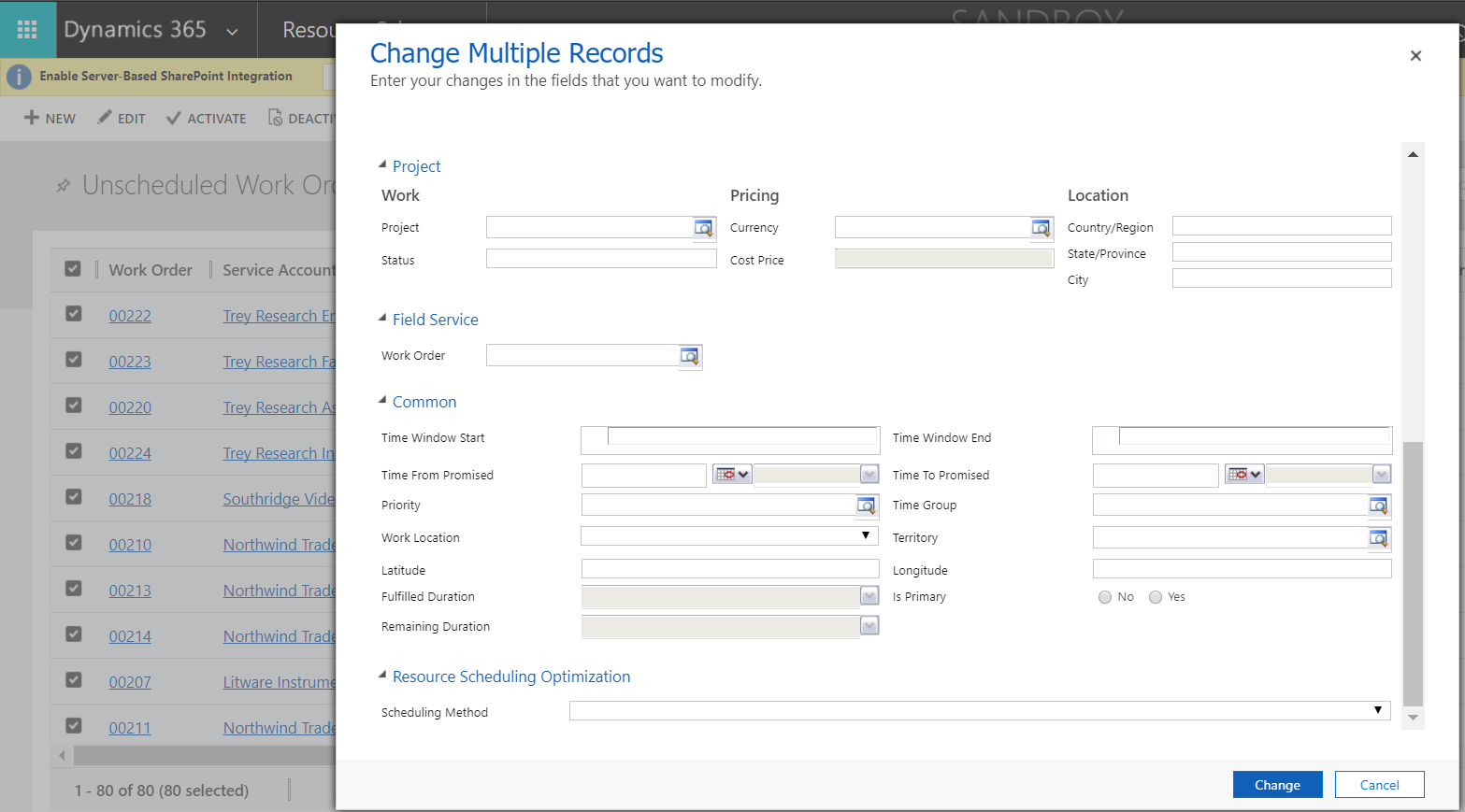
Task: Click ACTIVATE in the command bar
Action: click(206, 118)
